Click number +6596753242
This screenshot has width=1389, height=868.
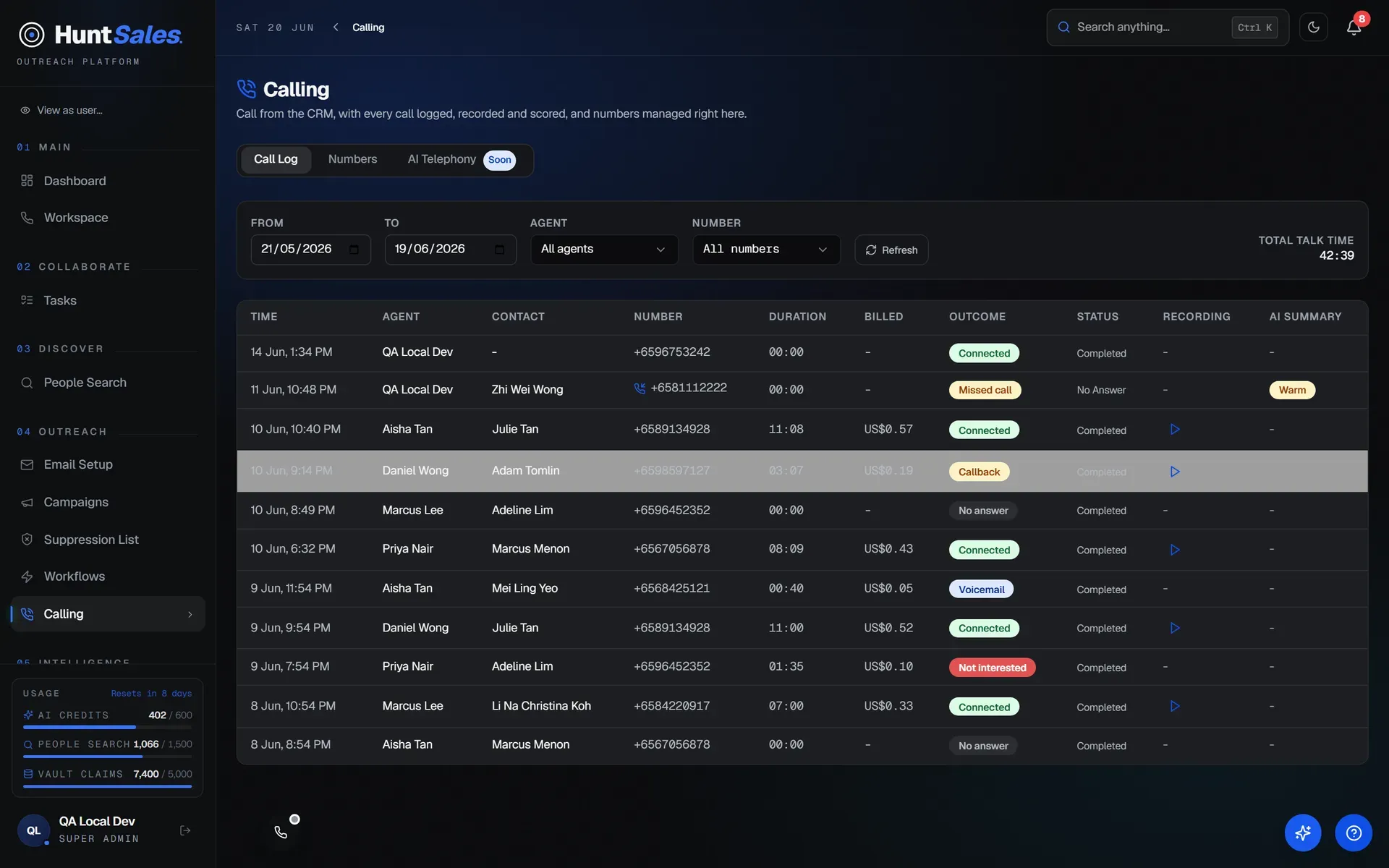click(x=671, y=352)
